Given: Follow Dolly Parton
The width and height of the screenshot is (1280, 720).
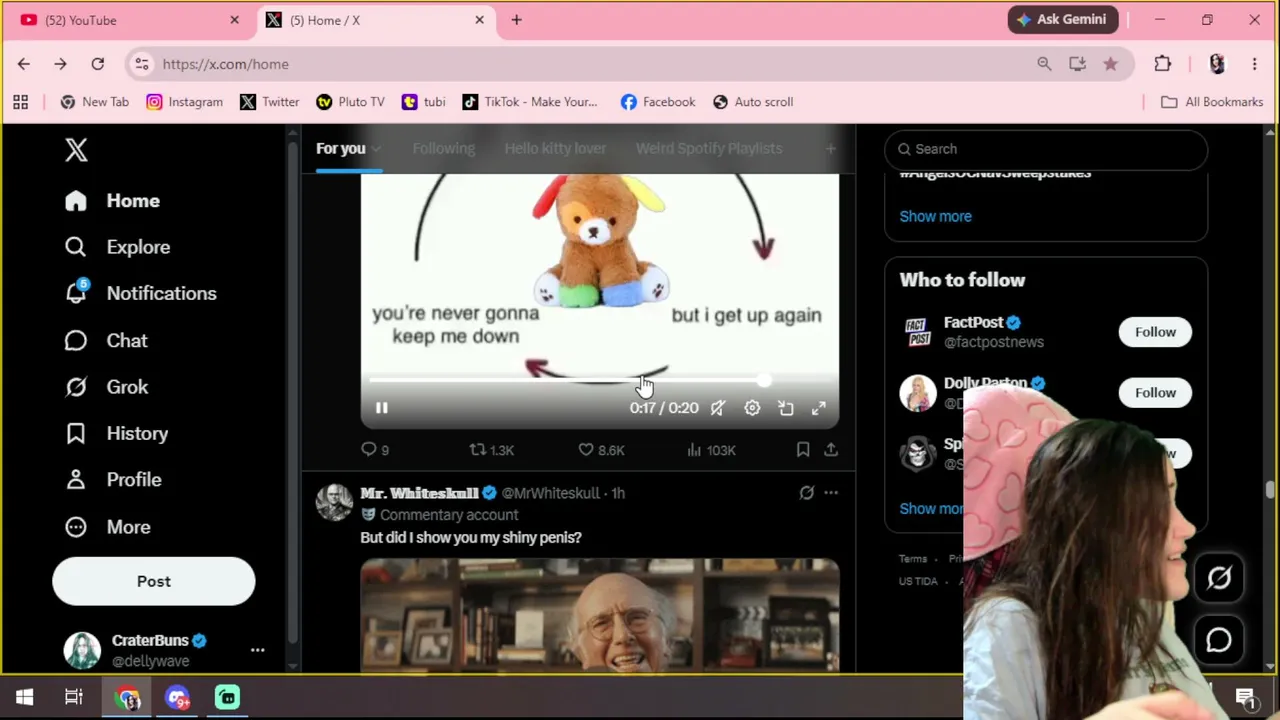Looking at the screenshot, I should (1155, 393).
